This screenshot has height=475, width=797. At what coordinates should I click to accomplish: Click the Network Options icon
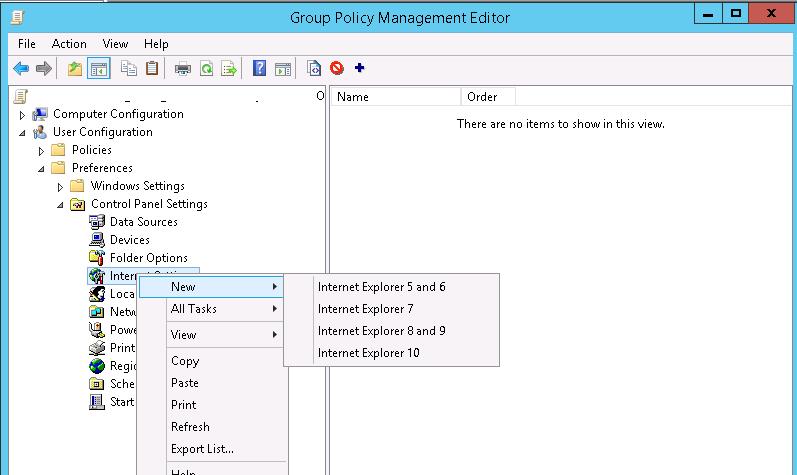[x=97, y=311]
